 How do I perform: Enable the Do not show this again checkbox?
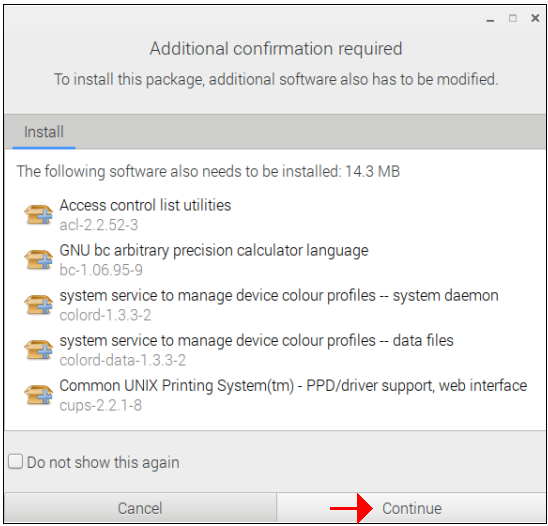(x=16, y=461)
